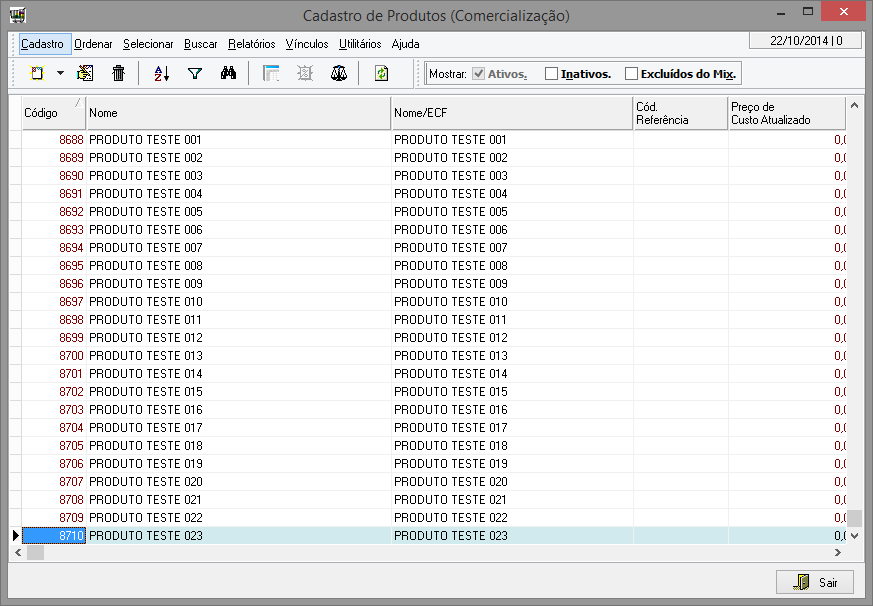
Task: Enable the Inativos checkbox
Action: 551,74
